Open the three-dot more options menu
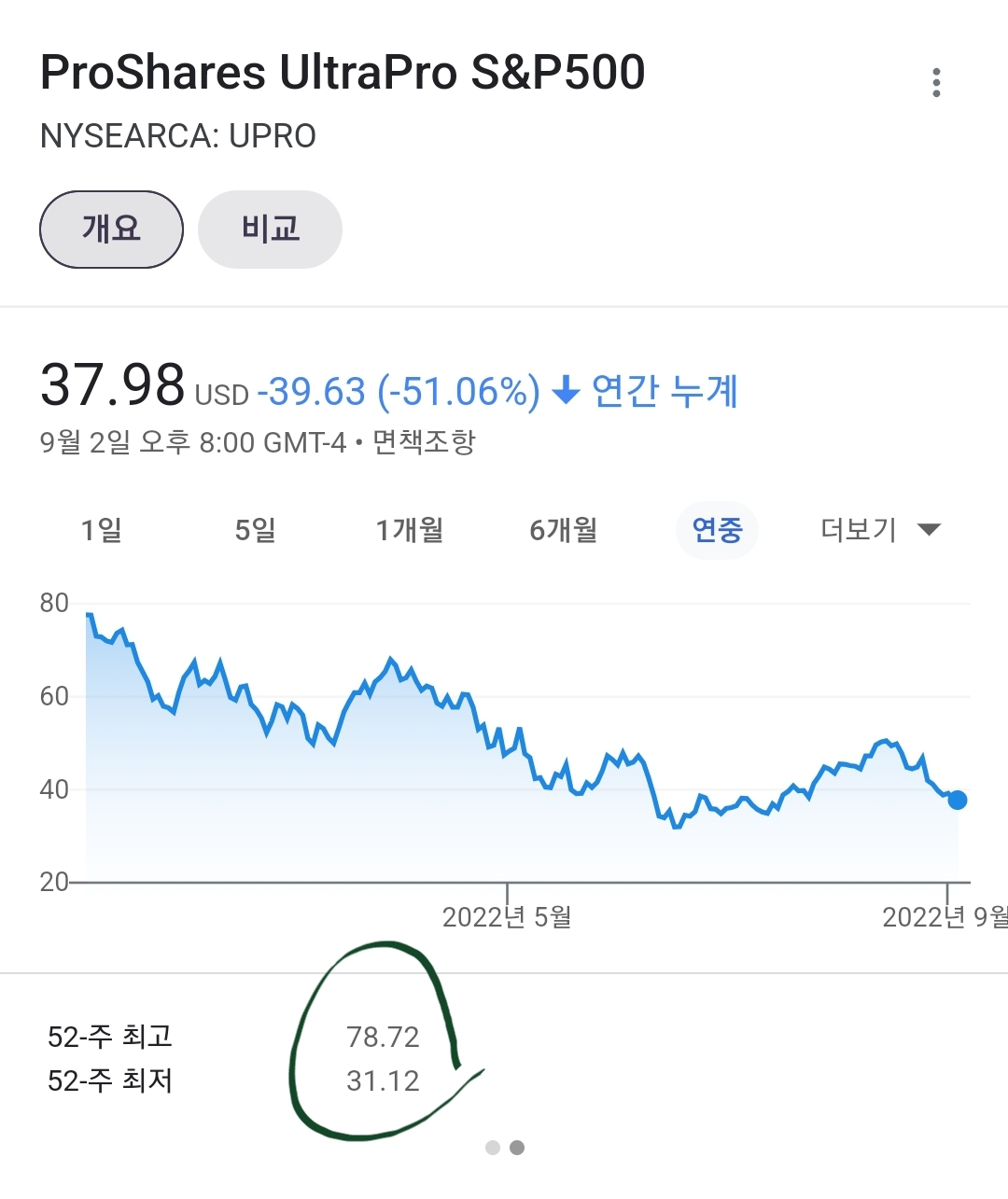This screenshot has width=1008, height=1199. tap(936, 82)
